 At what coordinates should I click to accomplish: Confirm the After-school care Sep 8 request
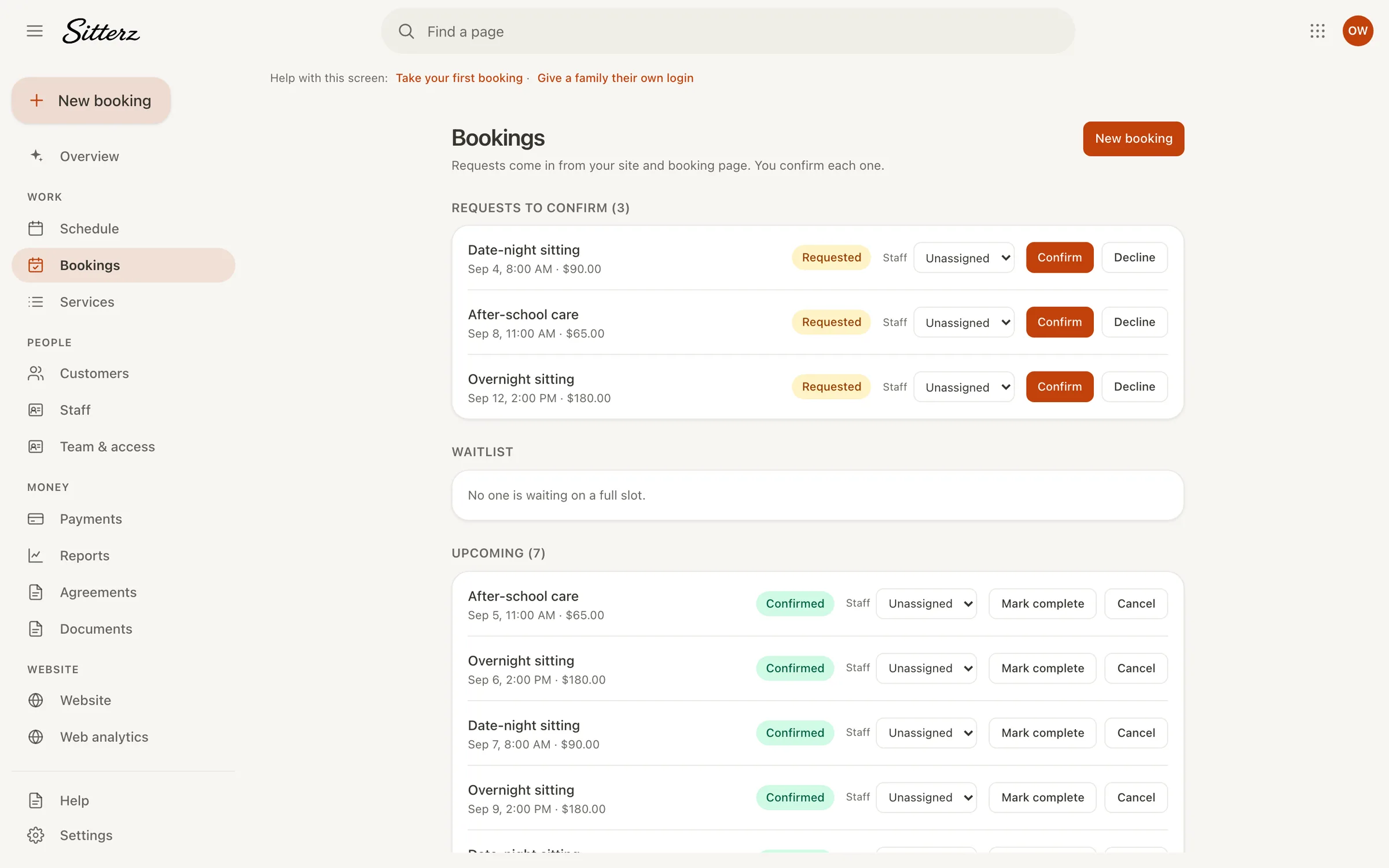coord(1059,322)
